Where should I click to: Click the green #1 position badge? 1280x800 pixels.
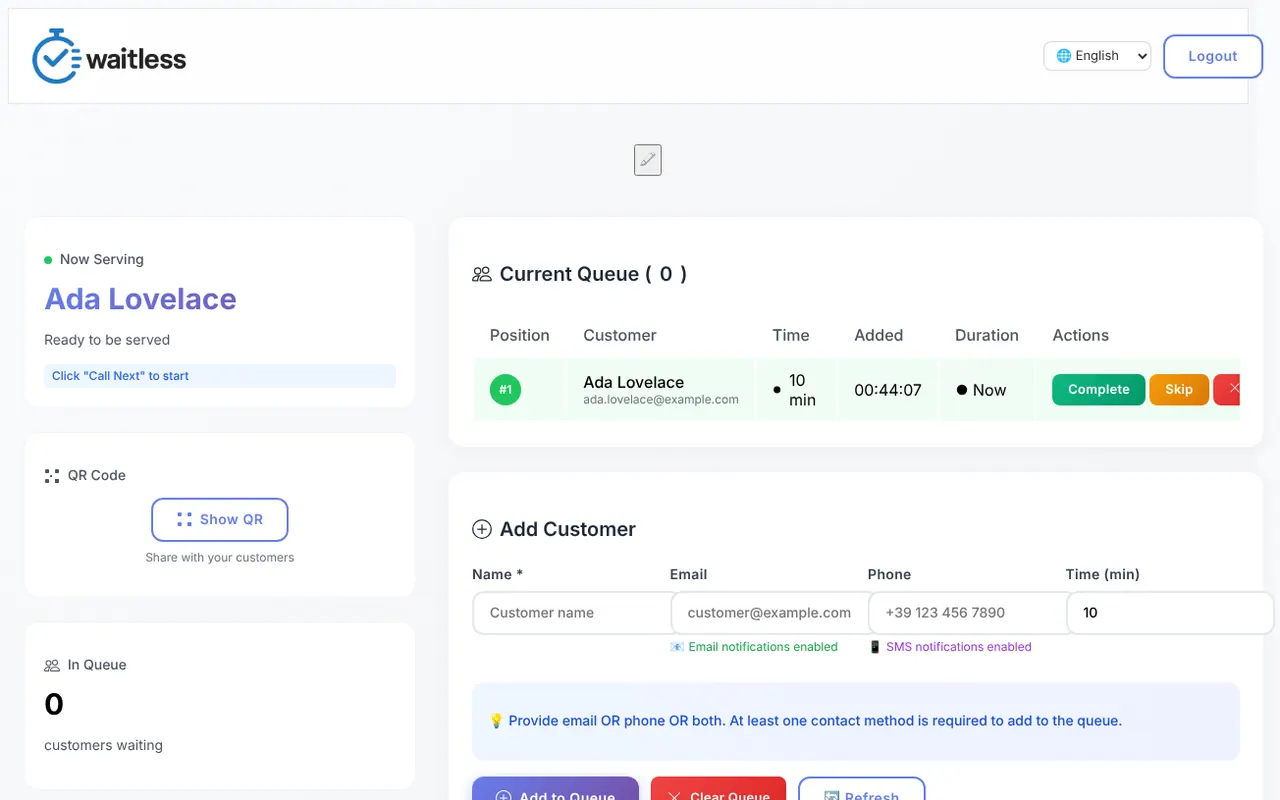point(505,390)
